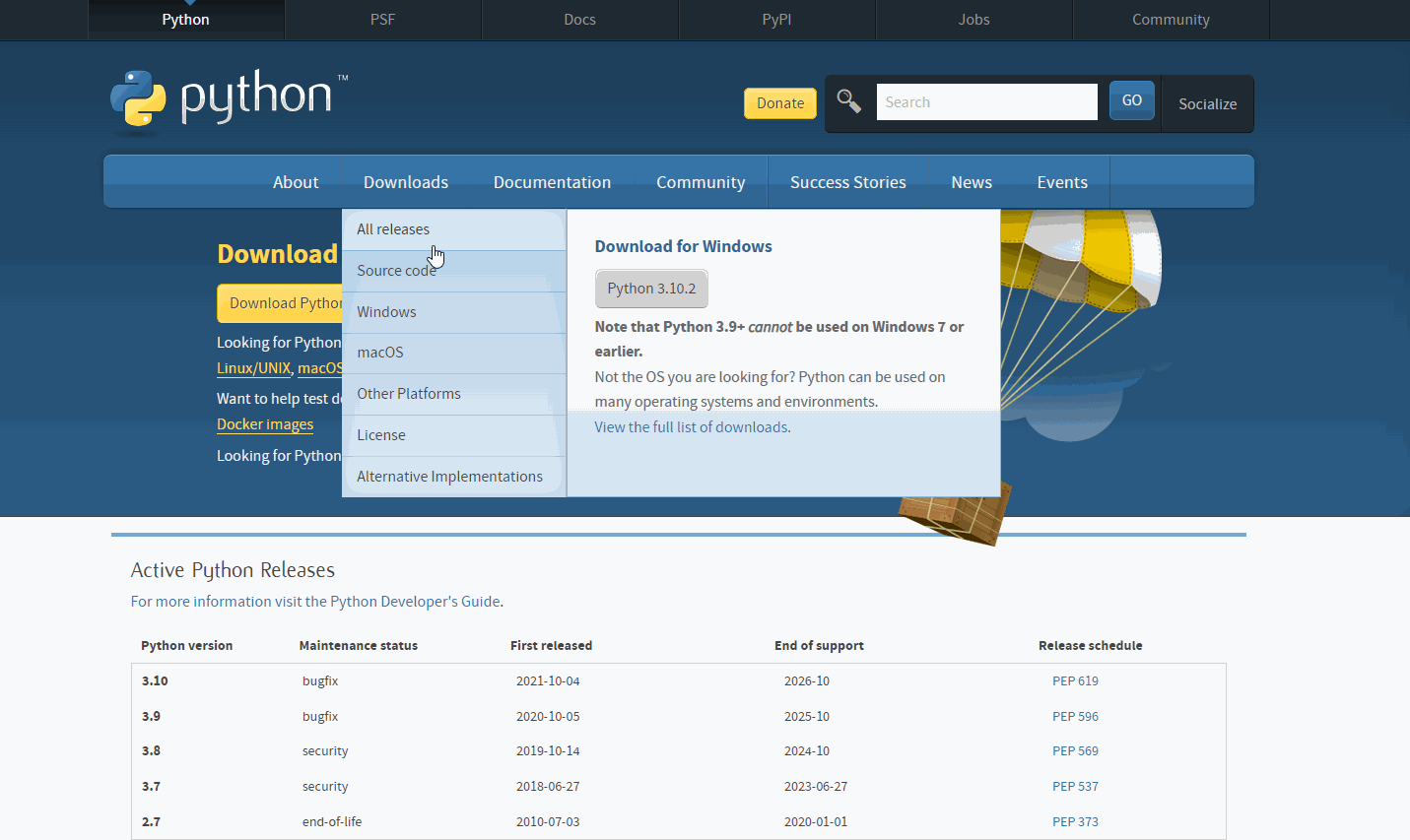Open the PEP 569 release schedule
This screenshot has width=1410, height=840.
(1075, 751)
